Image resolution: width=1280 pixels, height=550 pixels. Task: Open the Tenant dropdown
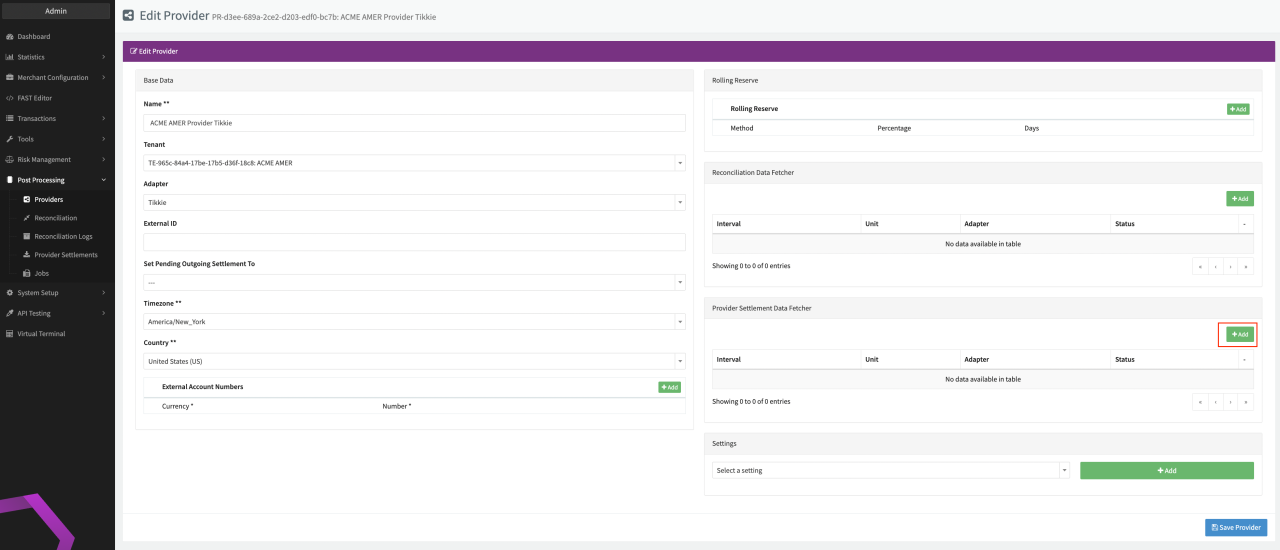click(x=414, y=163)
